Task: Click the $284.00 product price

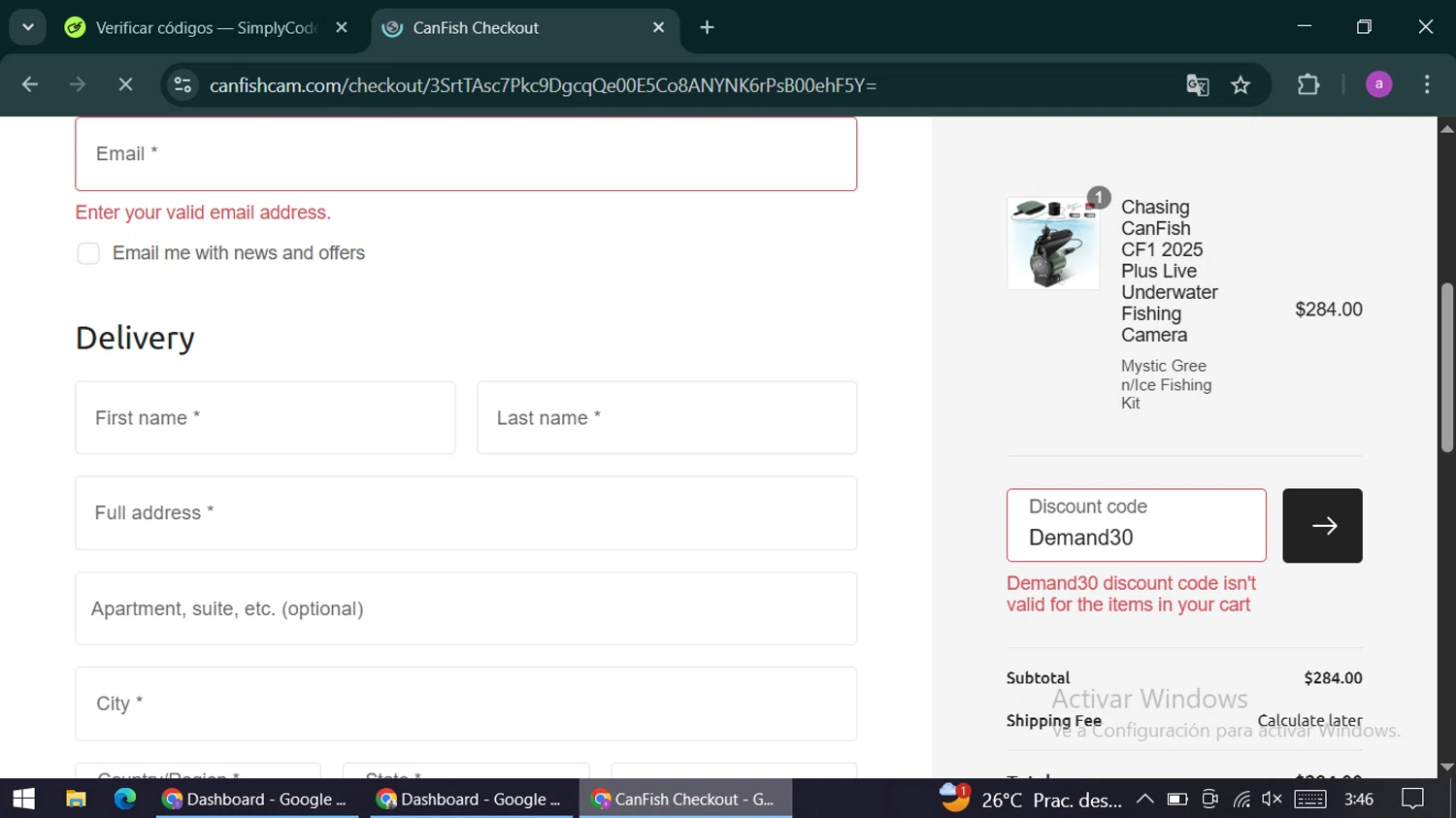Action: 1329,310
